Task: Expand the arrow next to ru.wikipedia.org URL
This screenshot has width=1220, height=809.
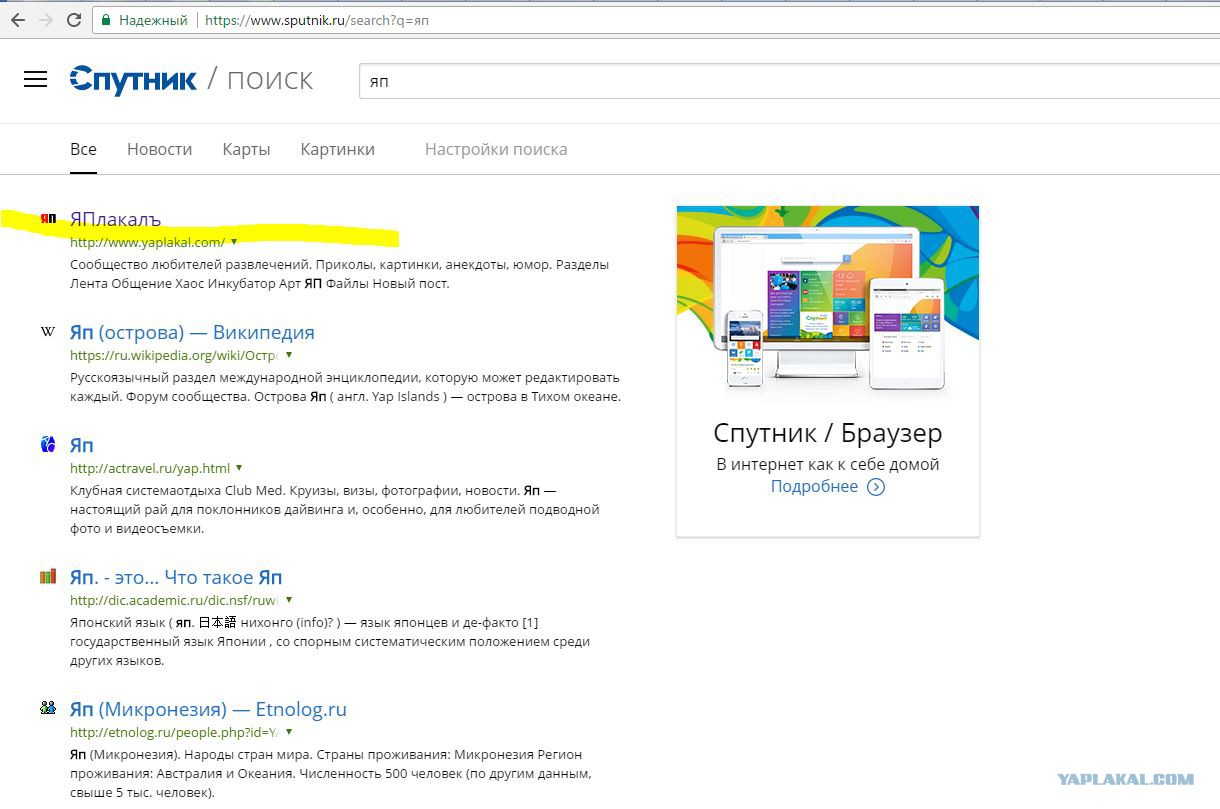Action: coord(289,354)
